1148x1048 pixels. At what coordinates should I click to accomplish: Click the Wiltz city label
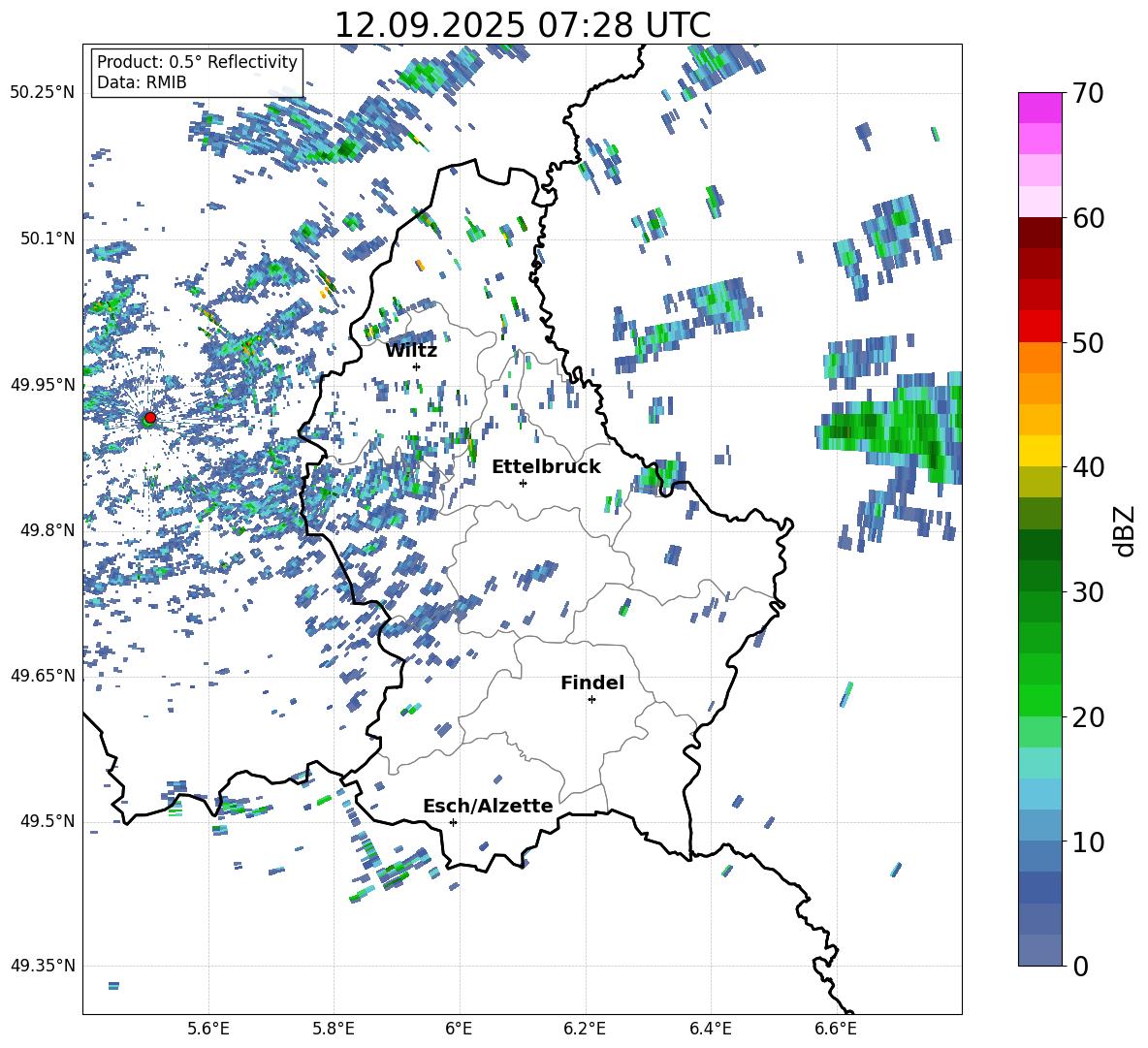pos(411,351)
